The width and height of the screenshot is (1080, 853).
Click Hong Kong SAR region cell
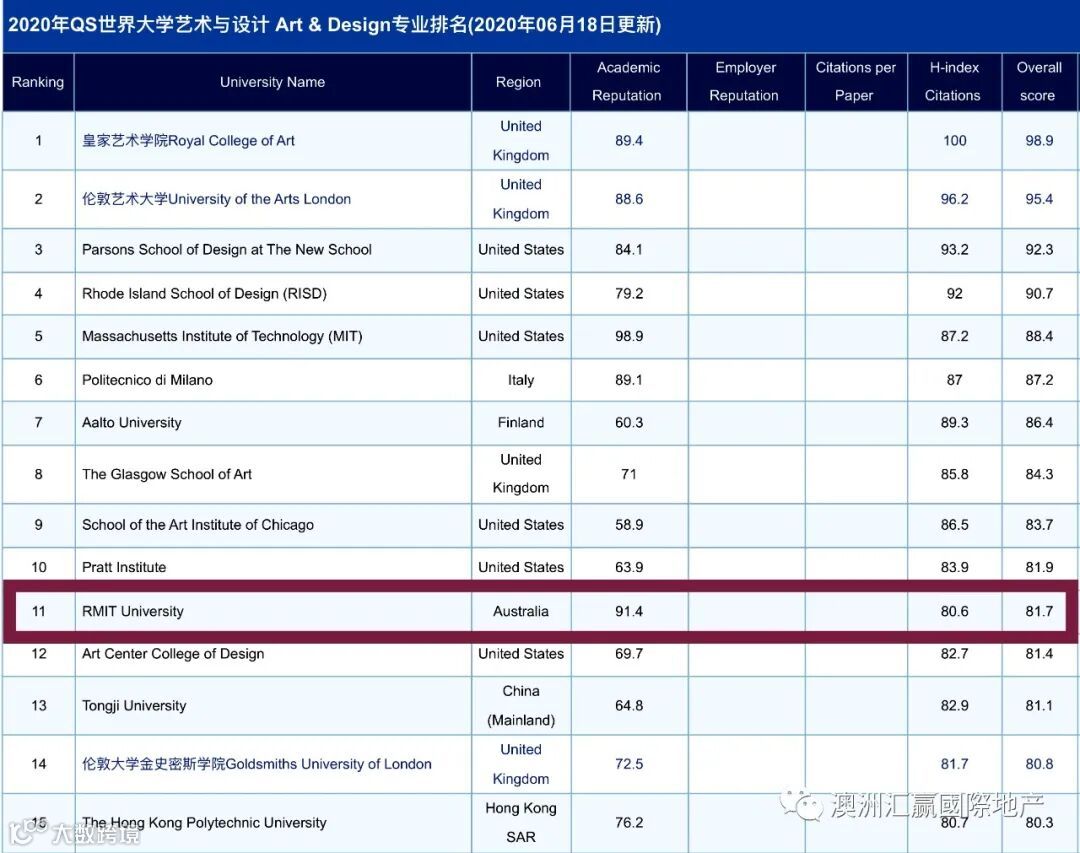coord(521,823)
